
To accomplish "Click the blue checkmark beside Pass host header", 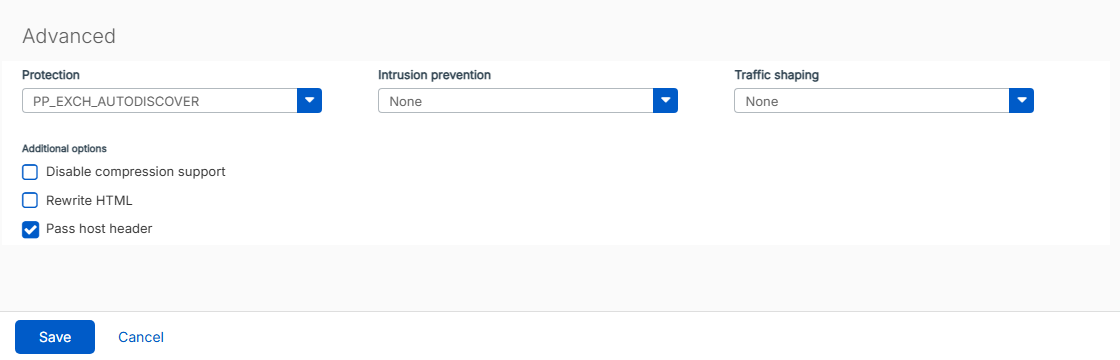I will pyautogui.click(x=30, y=229).
